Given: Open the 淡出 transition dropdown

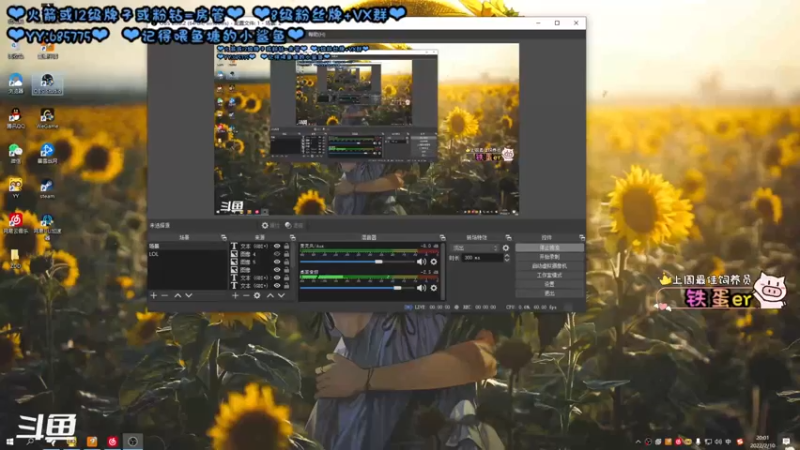Looking at the screenshot, I should 475,248.
